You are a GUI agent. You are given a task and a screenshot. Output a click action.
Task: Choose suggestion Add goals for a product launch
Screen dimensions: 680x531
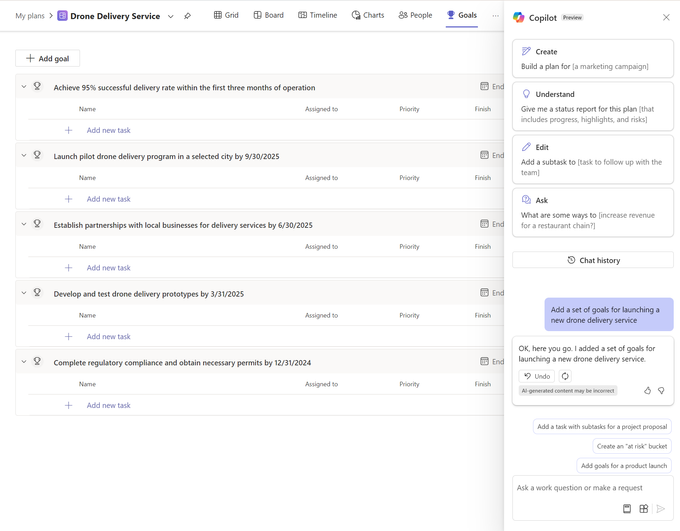coord(624,465)
